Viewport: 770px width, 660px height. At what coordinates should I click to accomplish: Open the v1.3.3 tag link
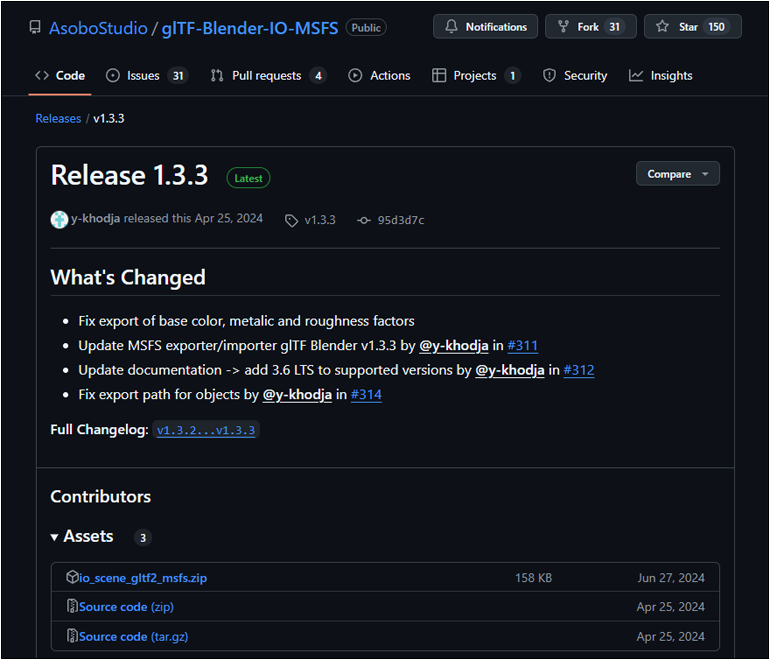320,220
